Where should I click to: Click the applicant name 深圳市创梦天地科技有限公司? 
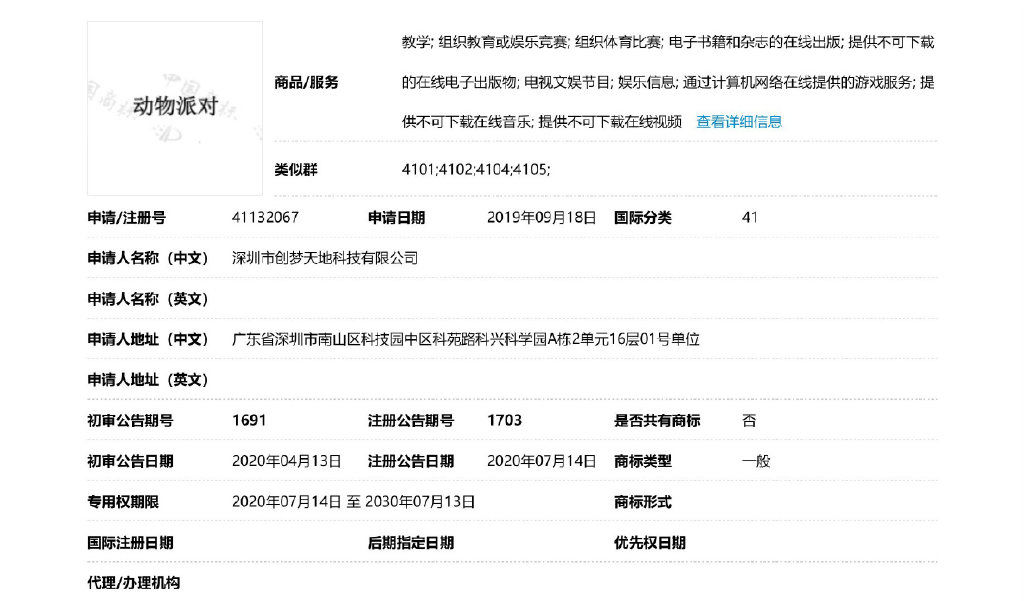(325, 258)
